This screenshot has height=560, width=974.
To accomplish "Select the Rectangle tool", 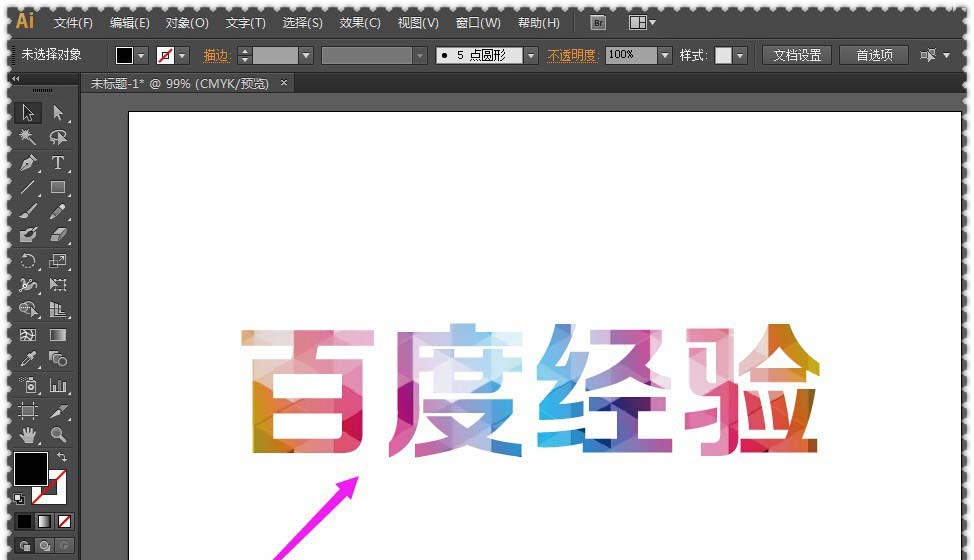I will coord(58,187).
